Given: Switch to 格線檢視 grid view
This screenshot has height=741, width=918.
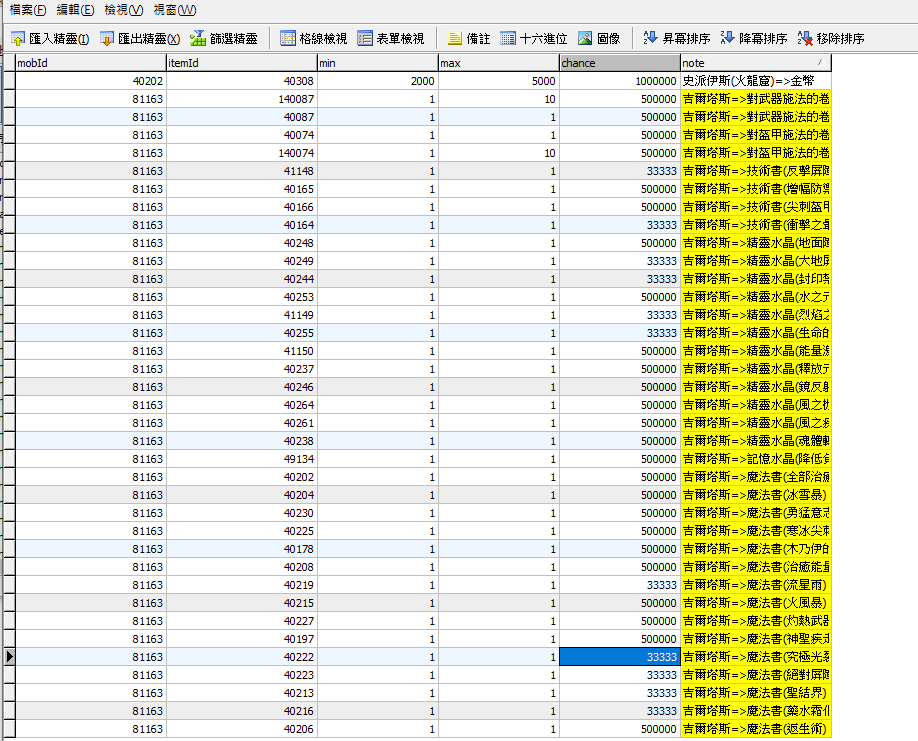Looking at the screenshot, I should tap(313, 39).
